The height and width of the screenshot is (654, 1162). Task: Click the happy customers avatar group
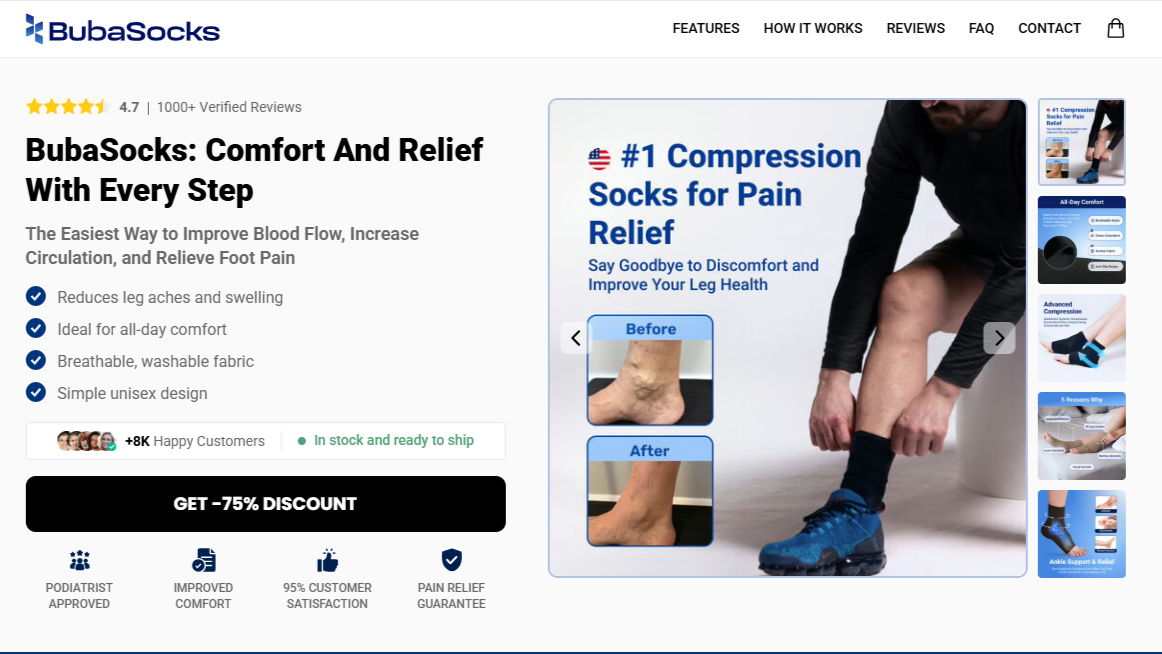pos(87,441)
